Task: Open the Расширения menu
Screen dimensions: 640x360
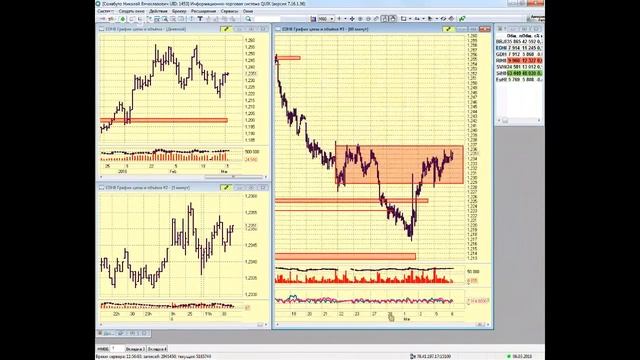Action: click(203, 11)
